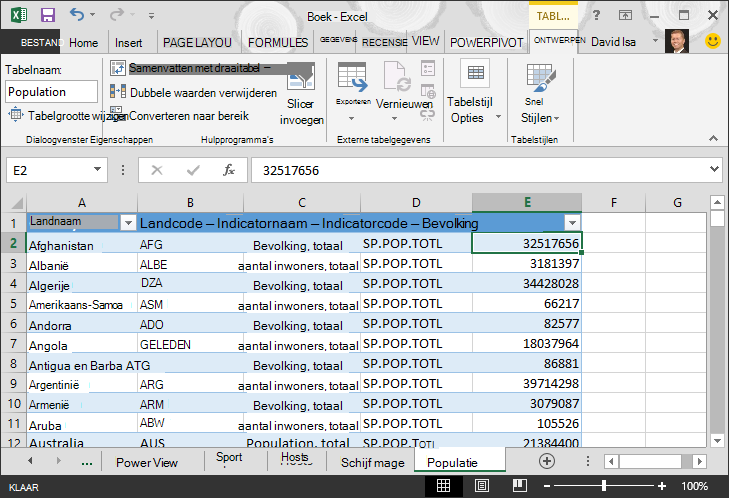Collapse the ribbon with the chevron
The width and height of the screenshot is (729, 498).
pyautogui.click(x=713, y=139)
